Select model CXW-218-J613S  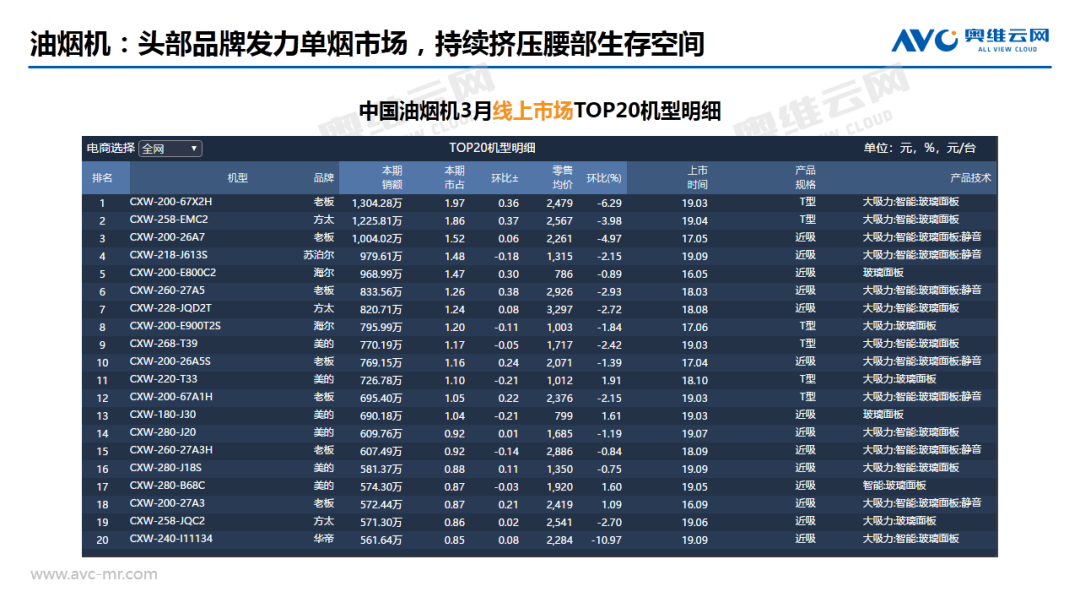[169, 255]
